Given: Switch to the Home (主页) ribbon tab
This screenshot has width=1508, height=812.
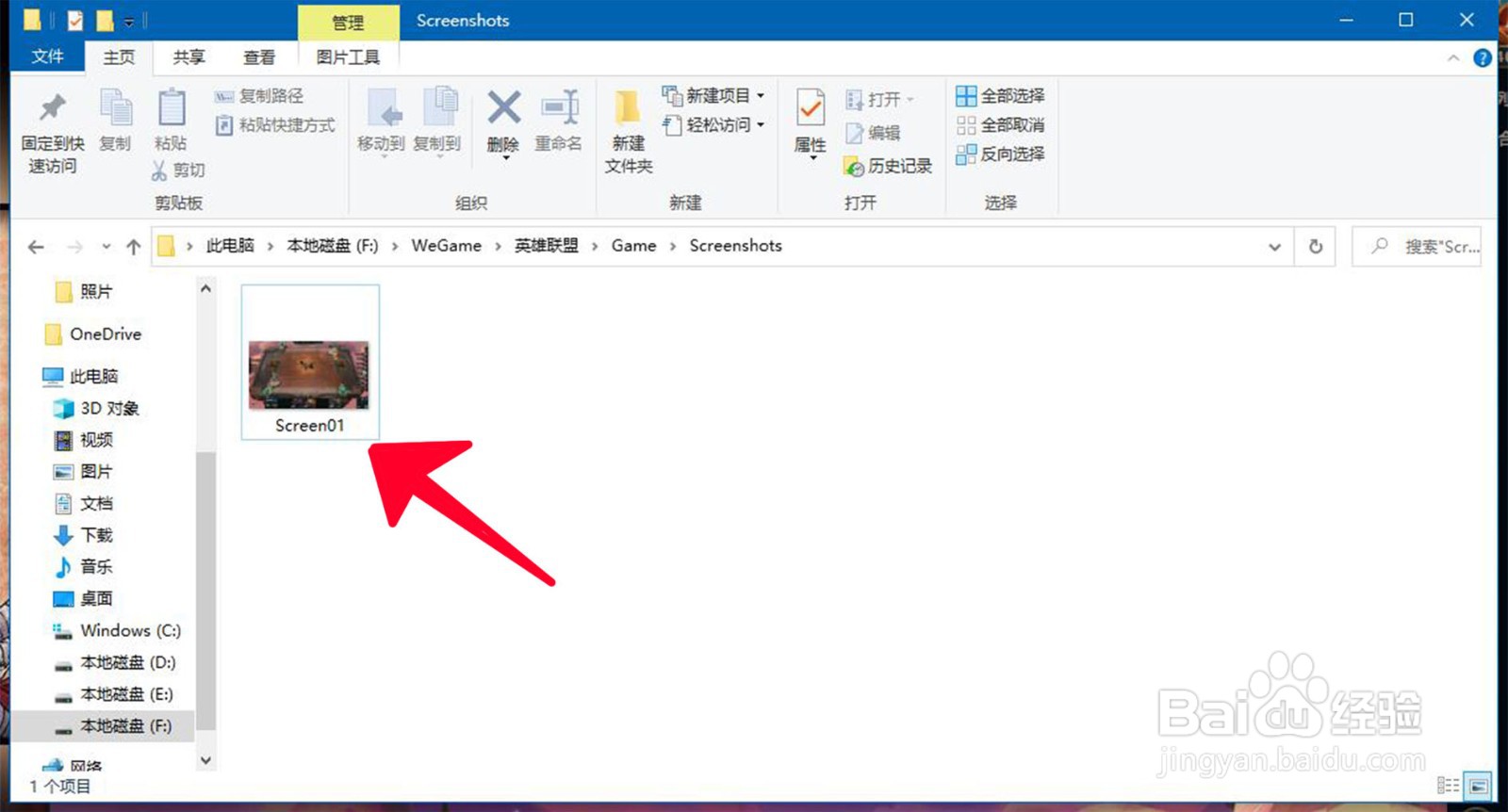Looking at the screenshot, I should (x=119, y=57).
